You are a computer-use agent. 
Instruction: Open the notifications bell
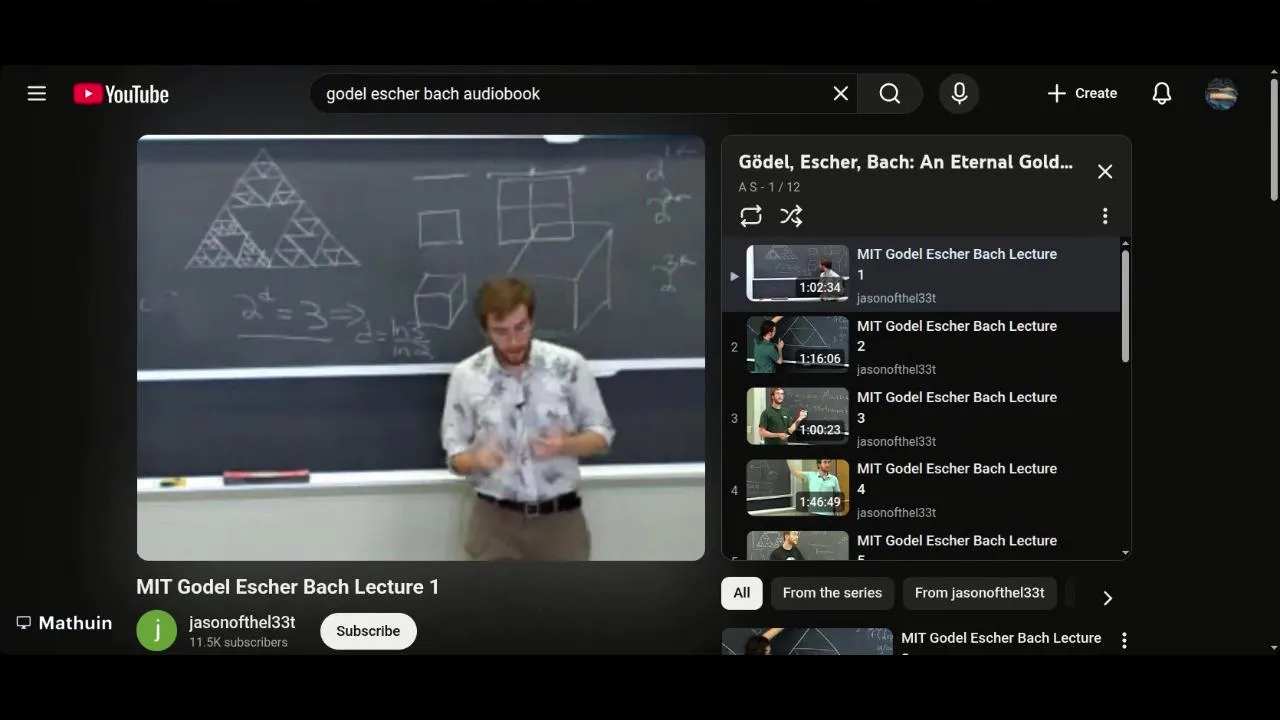pos(1161,94)
